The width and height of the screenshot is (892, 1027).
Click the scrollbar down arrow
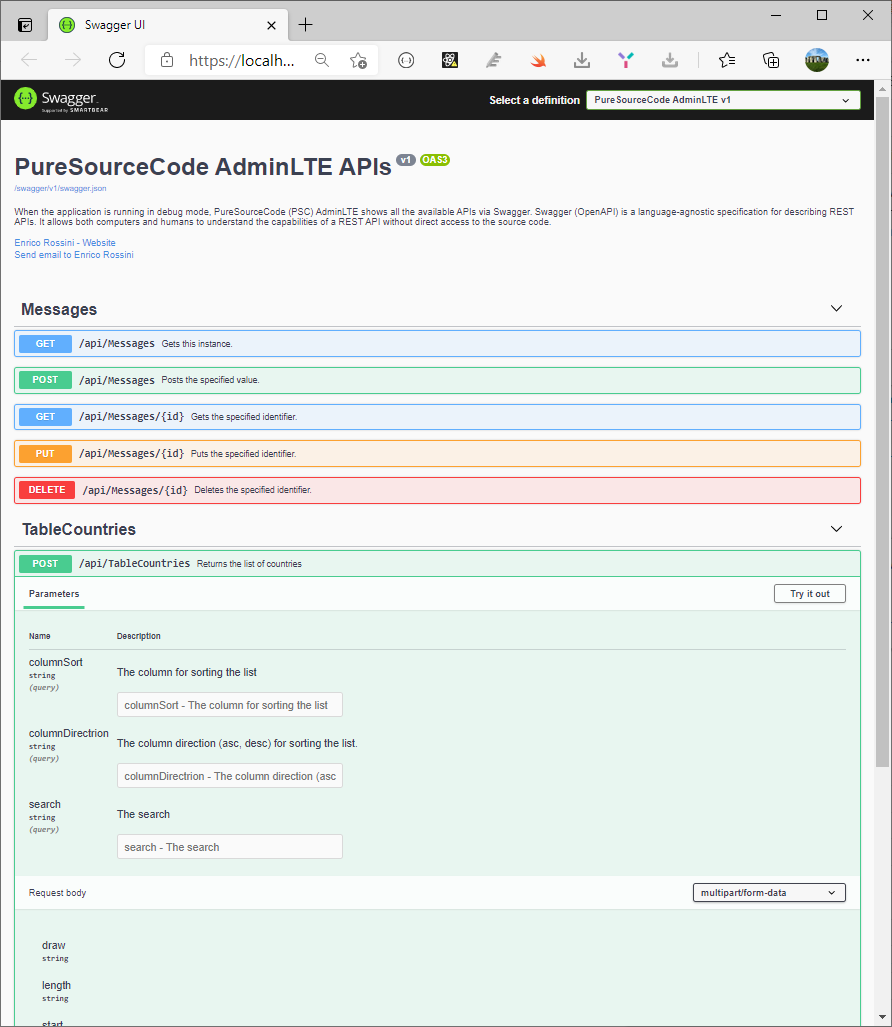(x=882, y=1017)
